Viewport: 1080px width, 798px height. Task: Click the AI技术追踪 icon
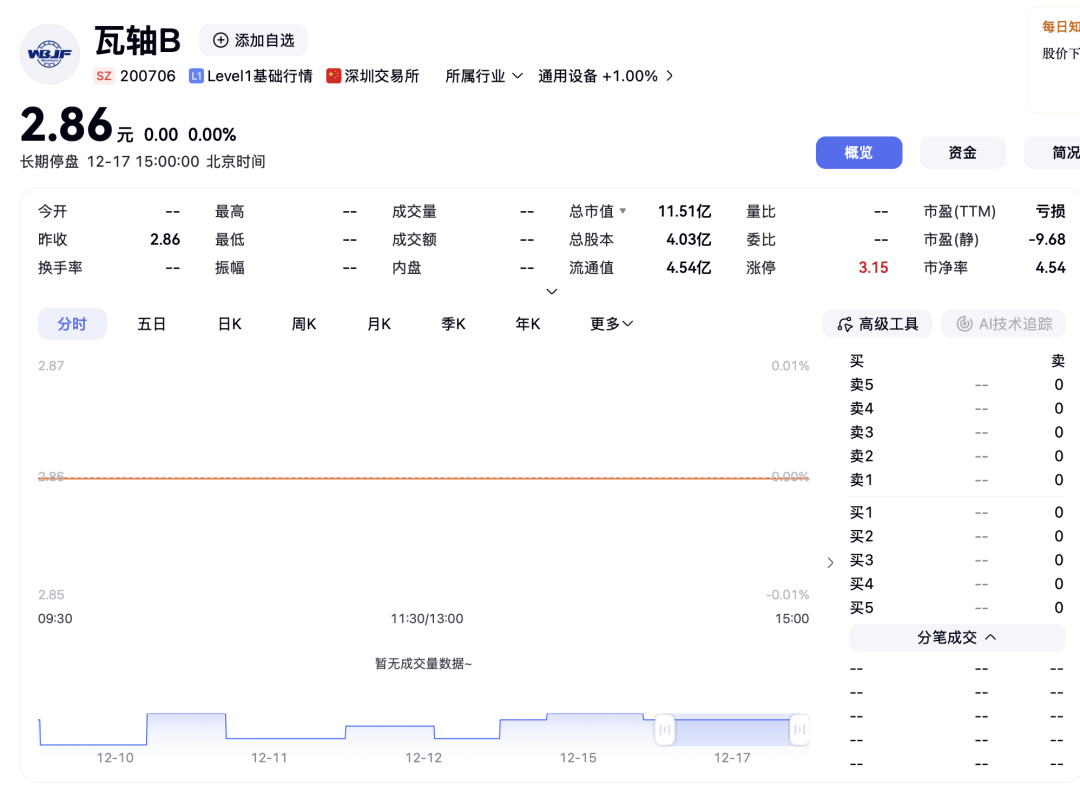[x=964, y=324]
